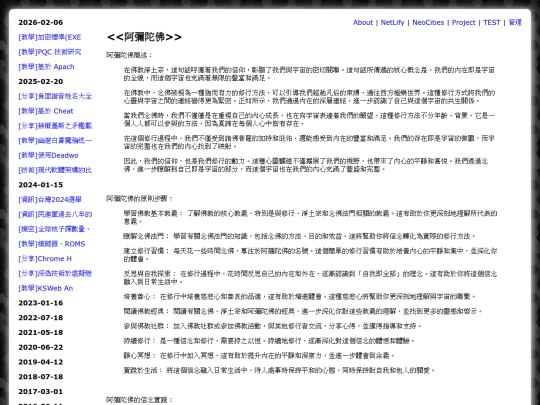540x405 pixels.
Task: Expand the 2017-03-01 date group
Action: (41, 392)
